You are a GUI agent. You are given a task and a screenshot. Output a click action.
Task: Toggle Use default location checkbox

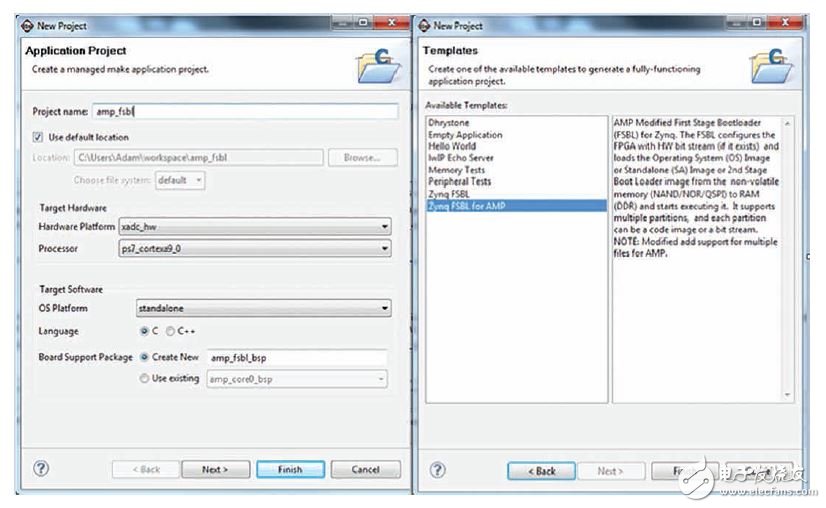pyautogui.click(x=38, y=137)
